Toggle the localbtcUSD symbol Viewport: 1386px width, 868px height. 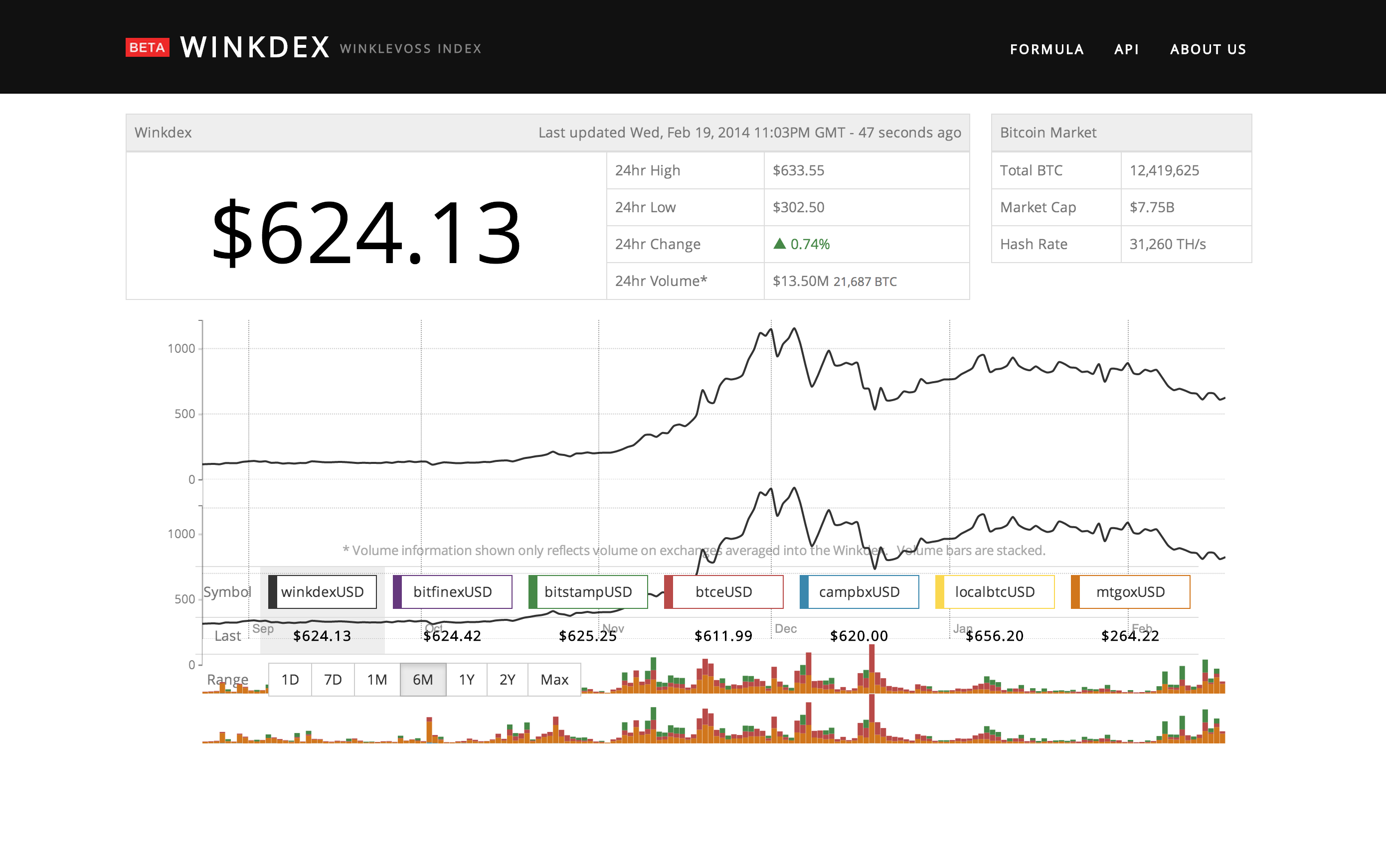pyautogui.click(x=994, y=592)
